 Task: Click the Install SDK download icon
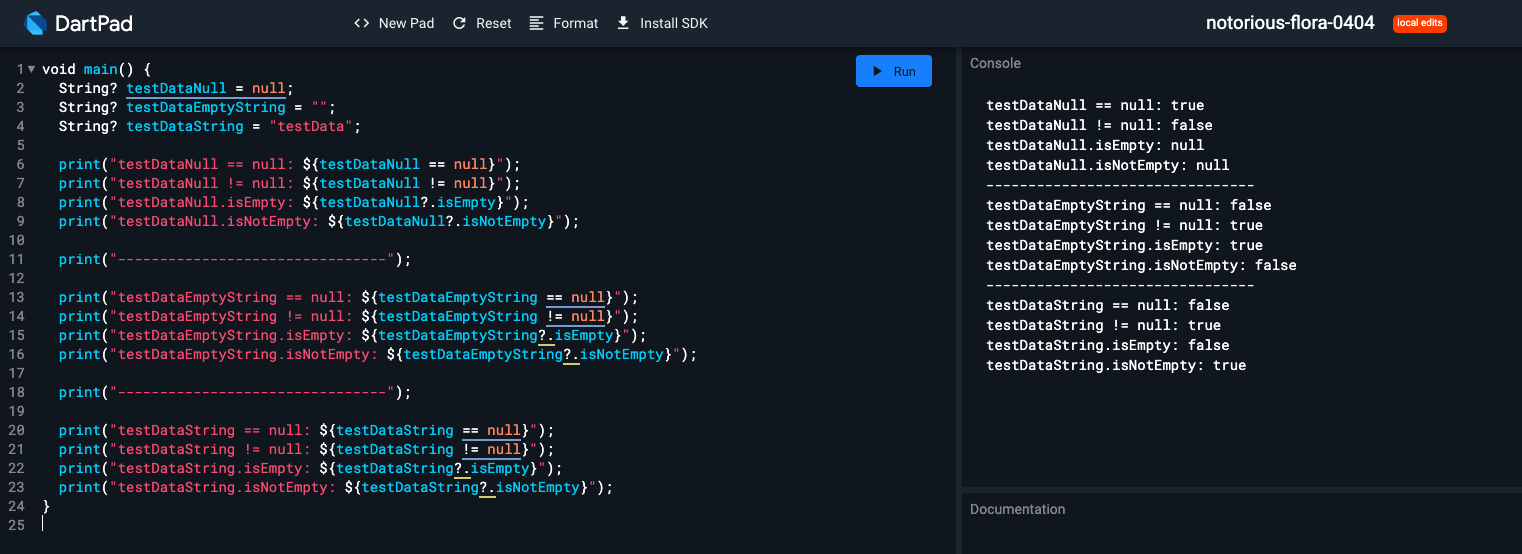tap(623, 23)
